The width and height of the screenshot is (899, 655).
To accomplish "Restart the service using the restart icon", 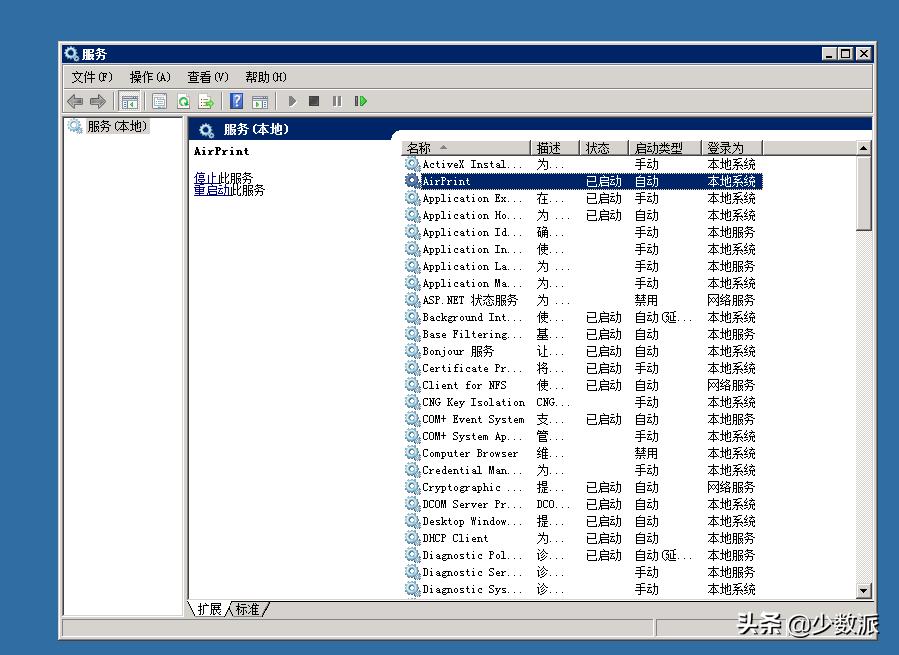I will [x=362, y=100].
